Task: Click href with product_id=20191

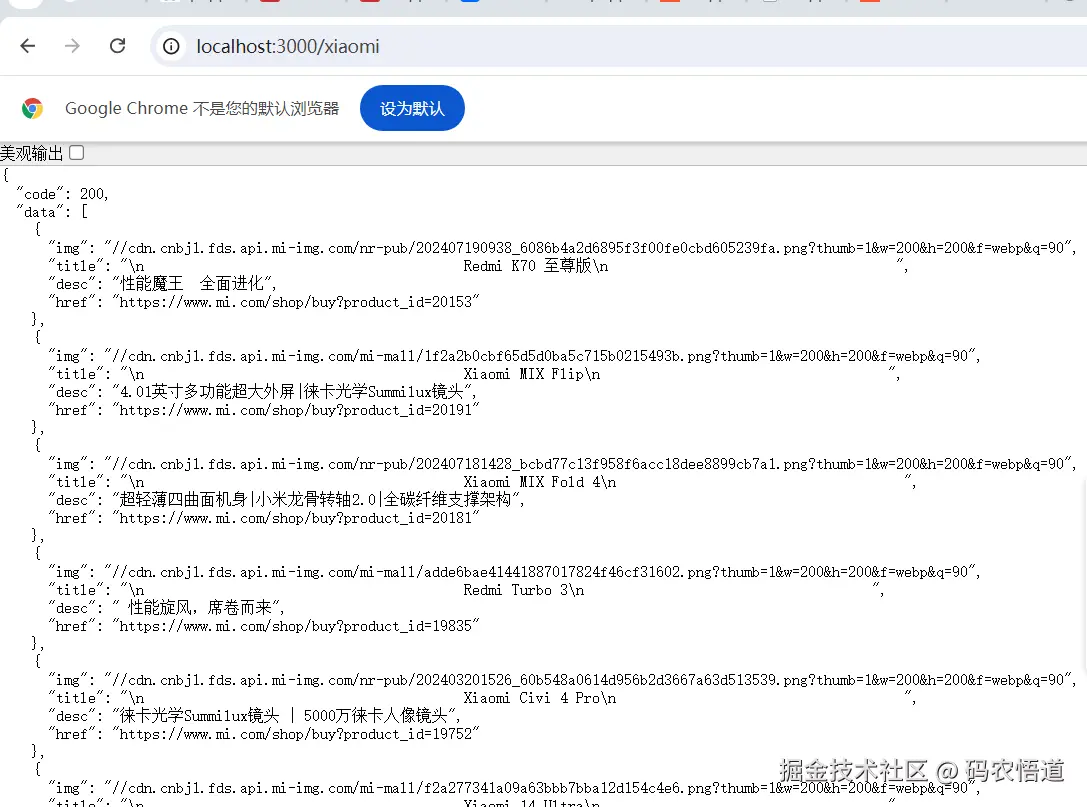Action: (x=296, y=410)
